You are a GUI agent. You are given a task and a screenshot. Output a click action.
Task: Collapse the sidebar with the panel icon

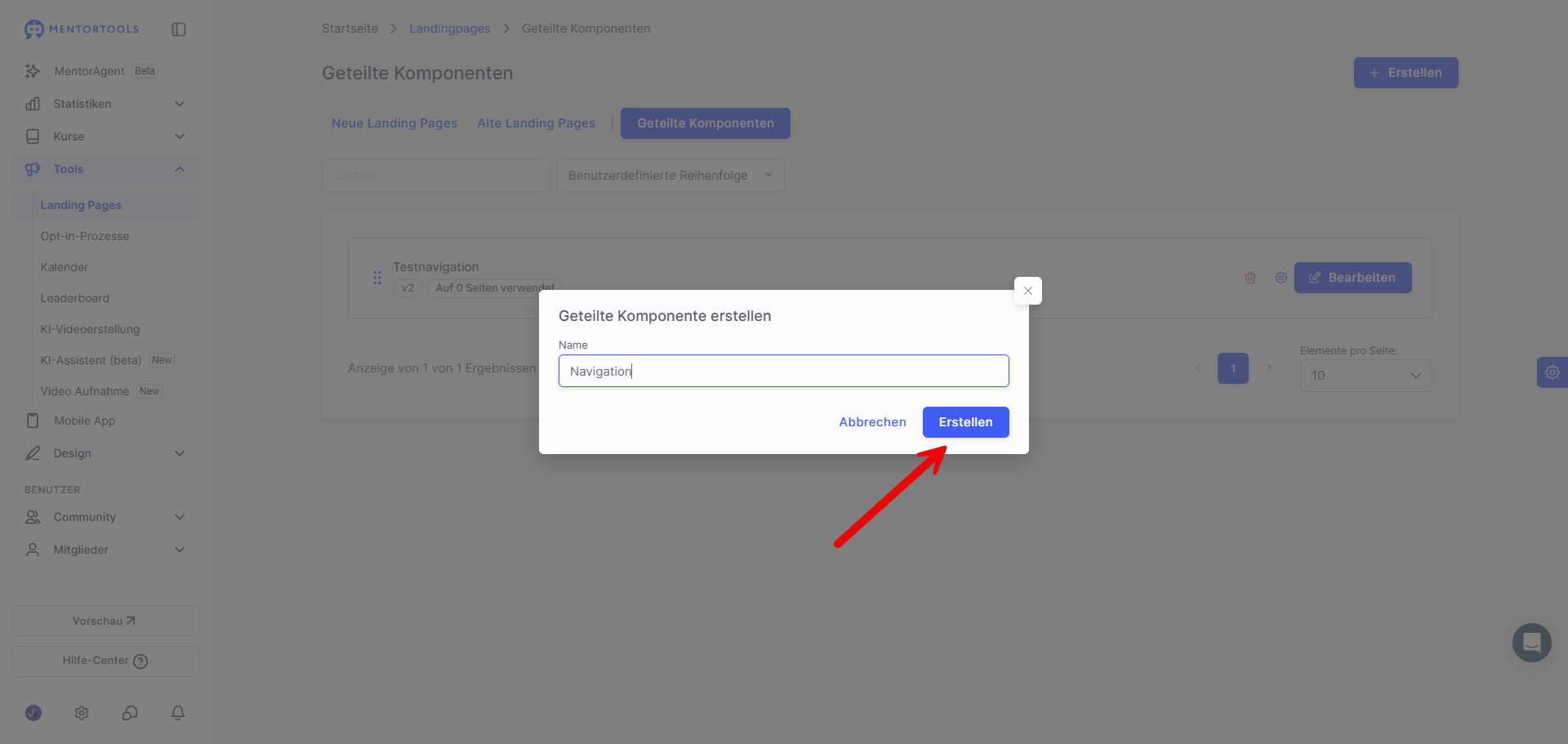coord(179,29)
